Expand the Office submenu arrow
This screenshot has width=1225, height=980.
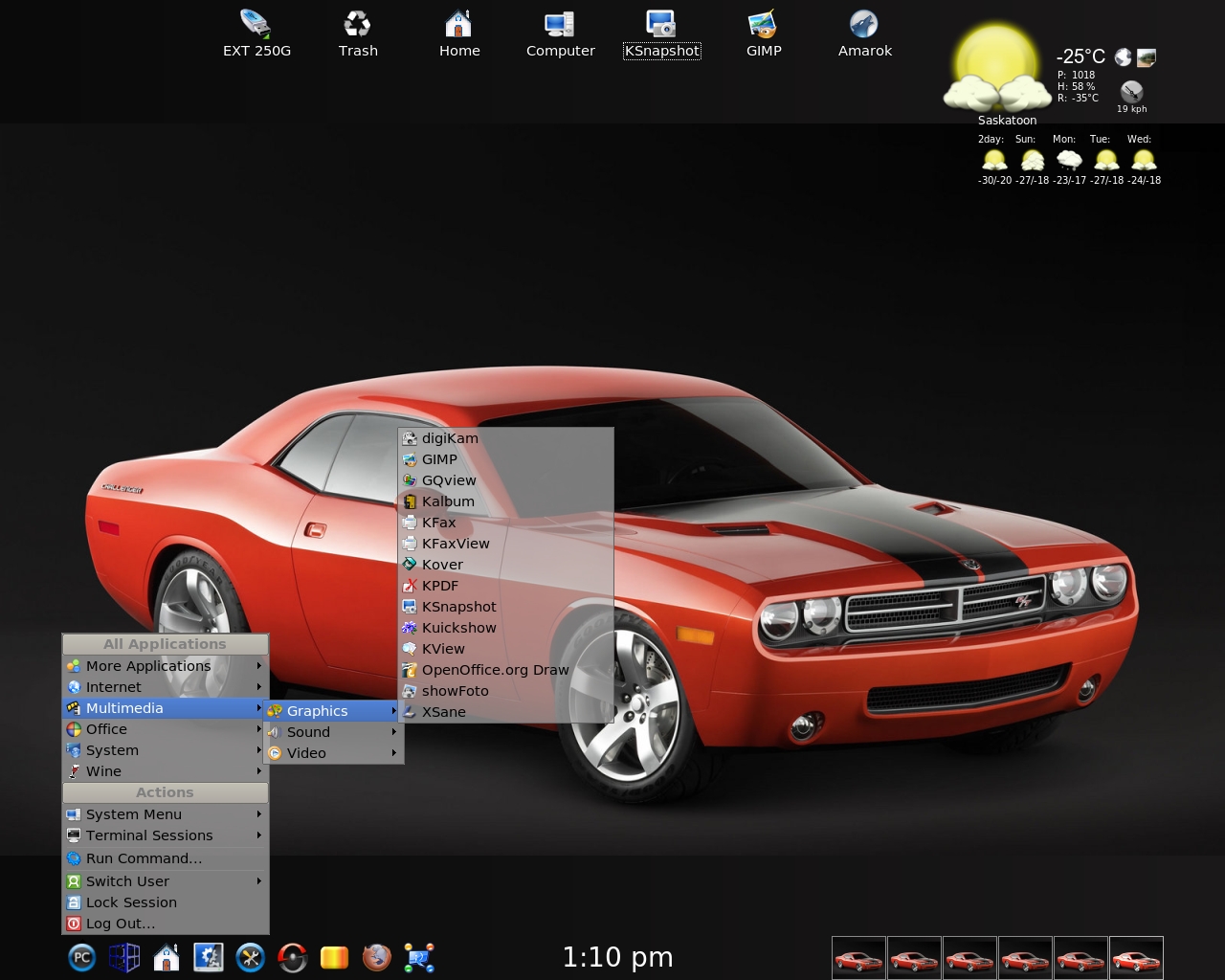tap(258, 728)
